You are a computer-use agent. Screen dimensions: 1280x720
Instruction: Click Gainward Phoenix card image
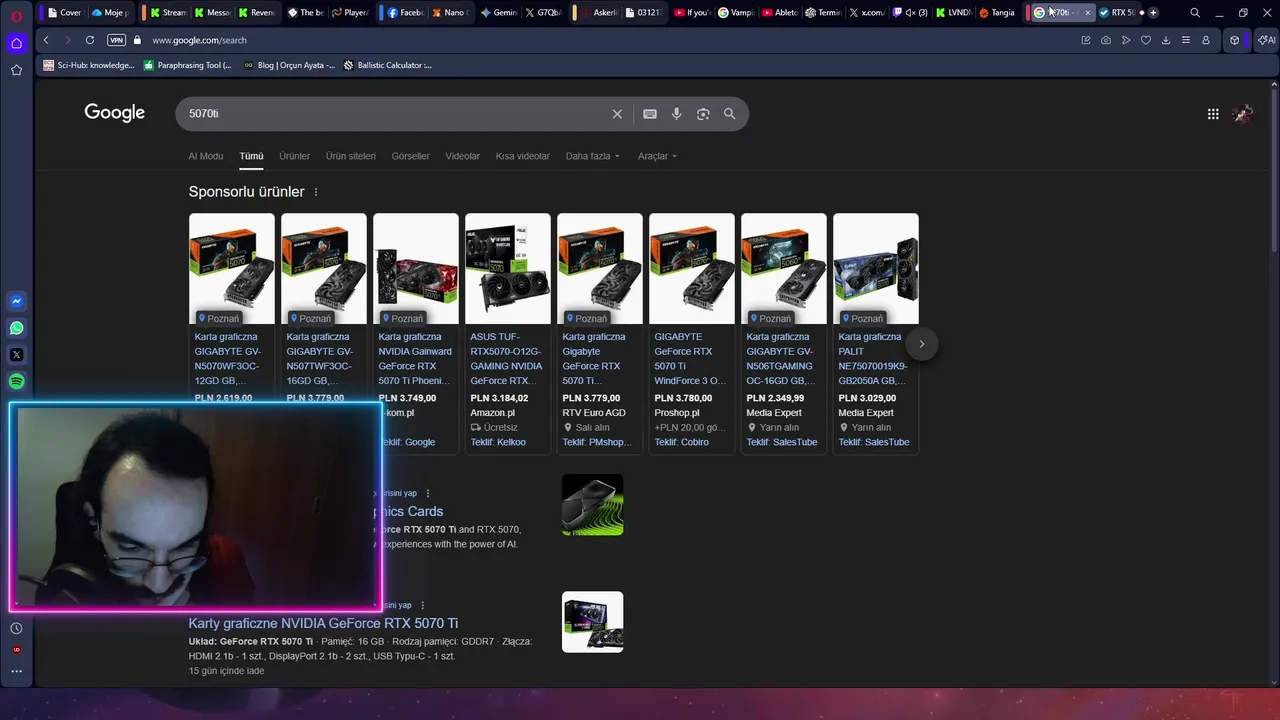point(416,269)
